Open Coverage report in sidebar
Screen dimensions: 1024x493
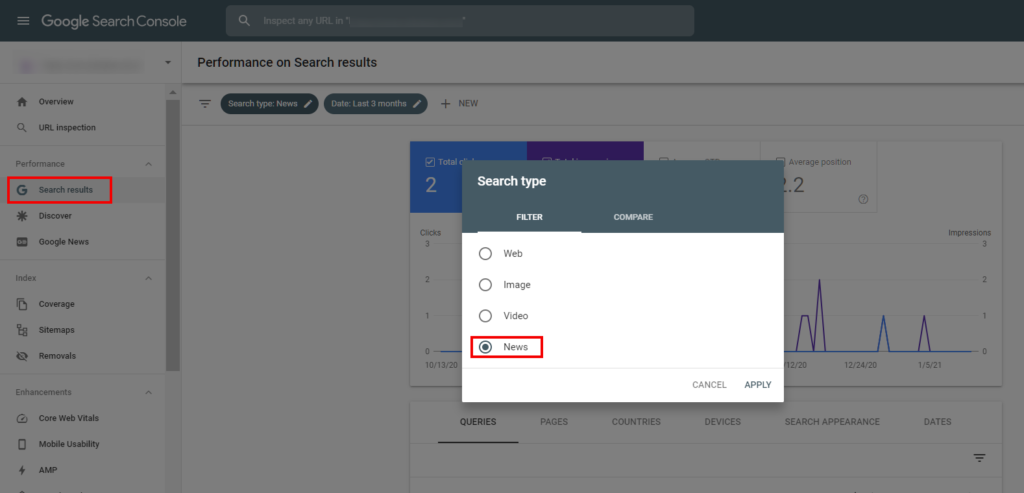57,304
